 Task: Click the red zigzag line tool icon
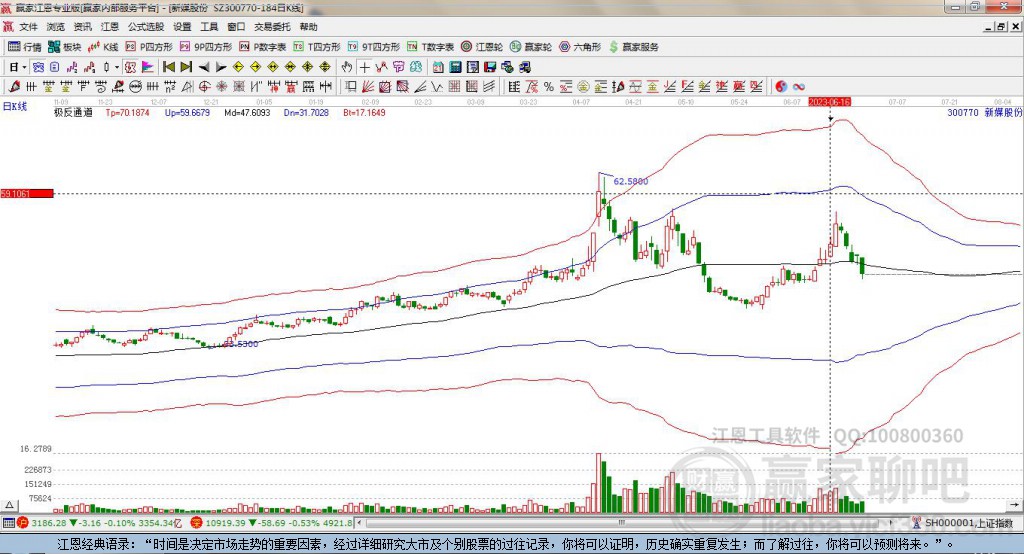[x=381, y=67]
